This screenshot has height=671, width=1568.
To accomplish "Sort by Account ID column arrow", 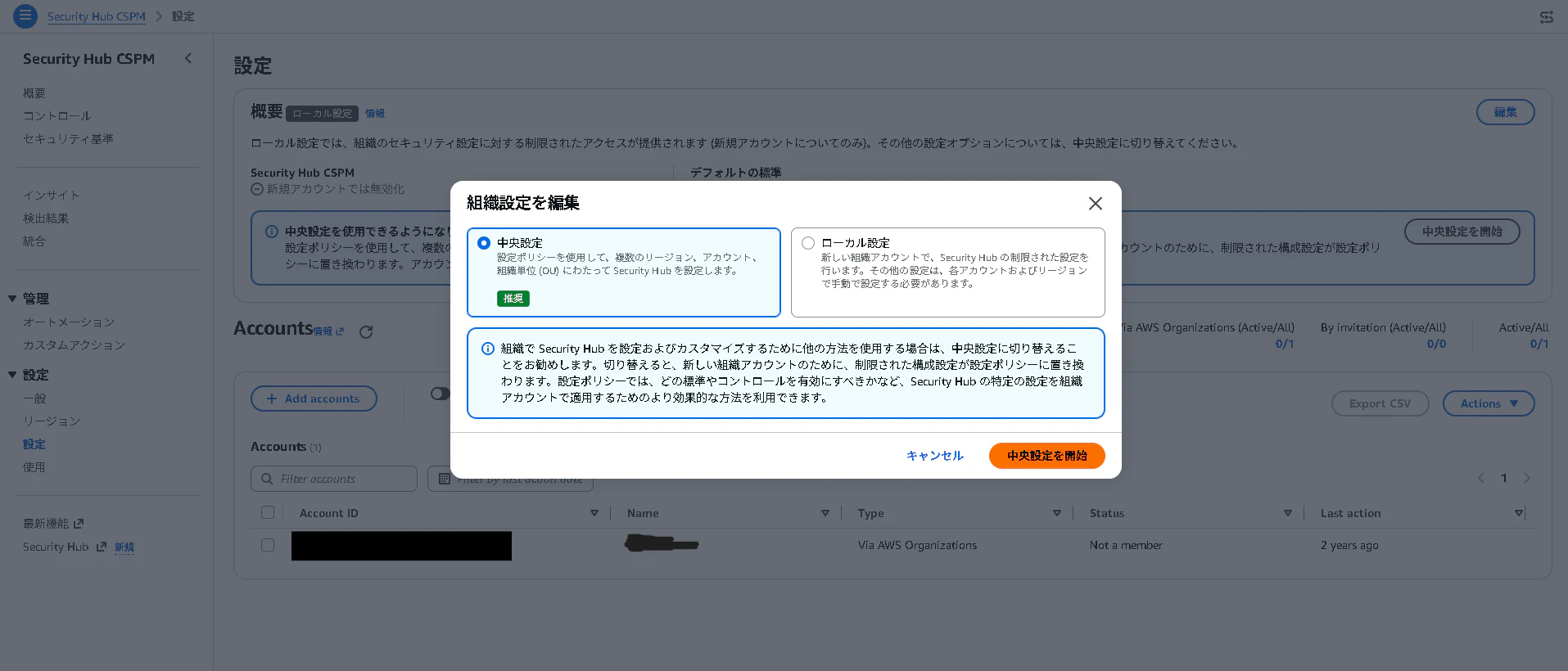I will (x=594, y=513).
